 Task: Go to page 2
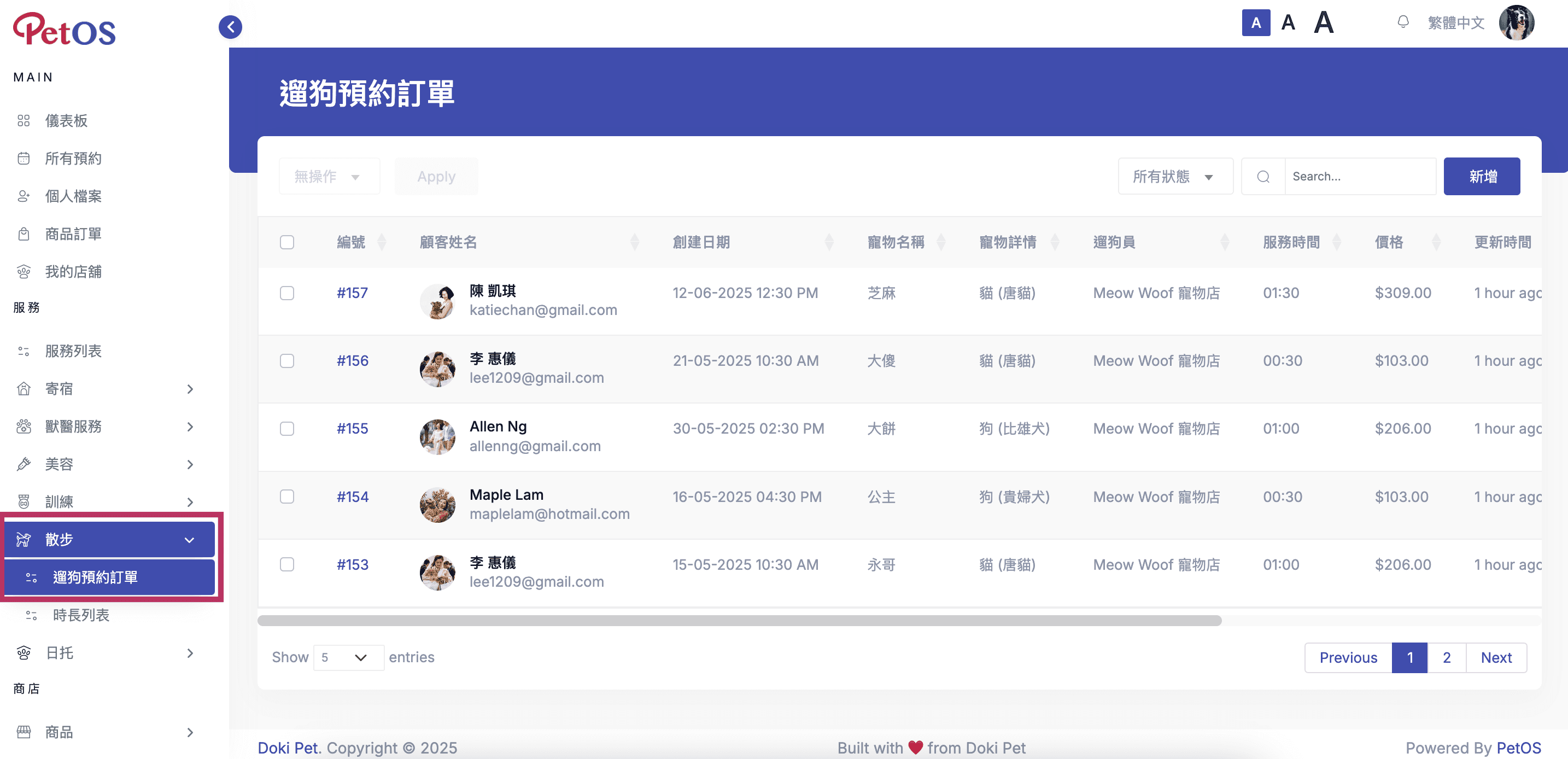pyautogui.click(x=1446, y=658)
